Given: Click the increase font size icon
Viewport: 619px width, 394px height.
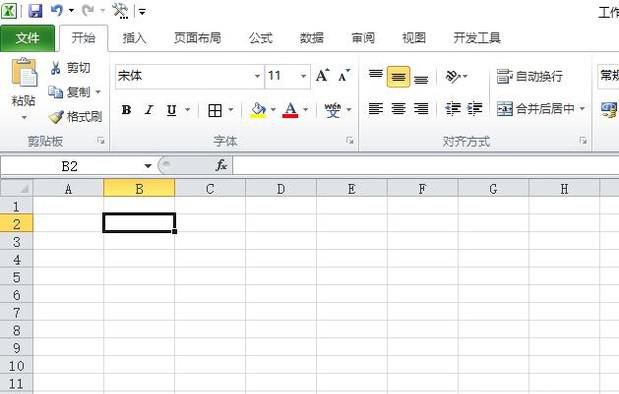Looking at the screenshot, I should (322, 75).
